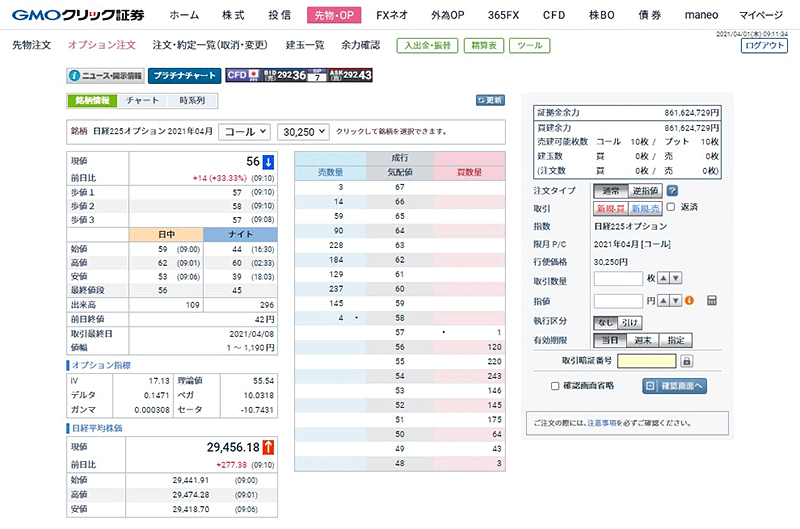Switch to the チャート tab
This screenshot has height=529, width=800.
click(142, 100)
